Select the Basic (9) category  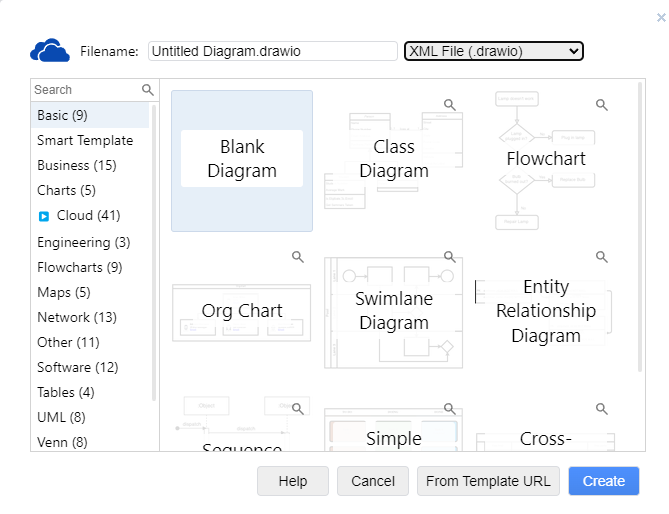coord(90,115)
